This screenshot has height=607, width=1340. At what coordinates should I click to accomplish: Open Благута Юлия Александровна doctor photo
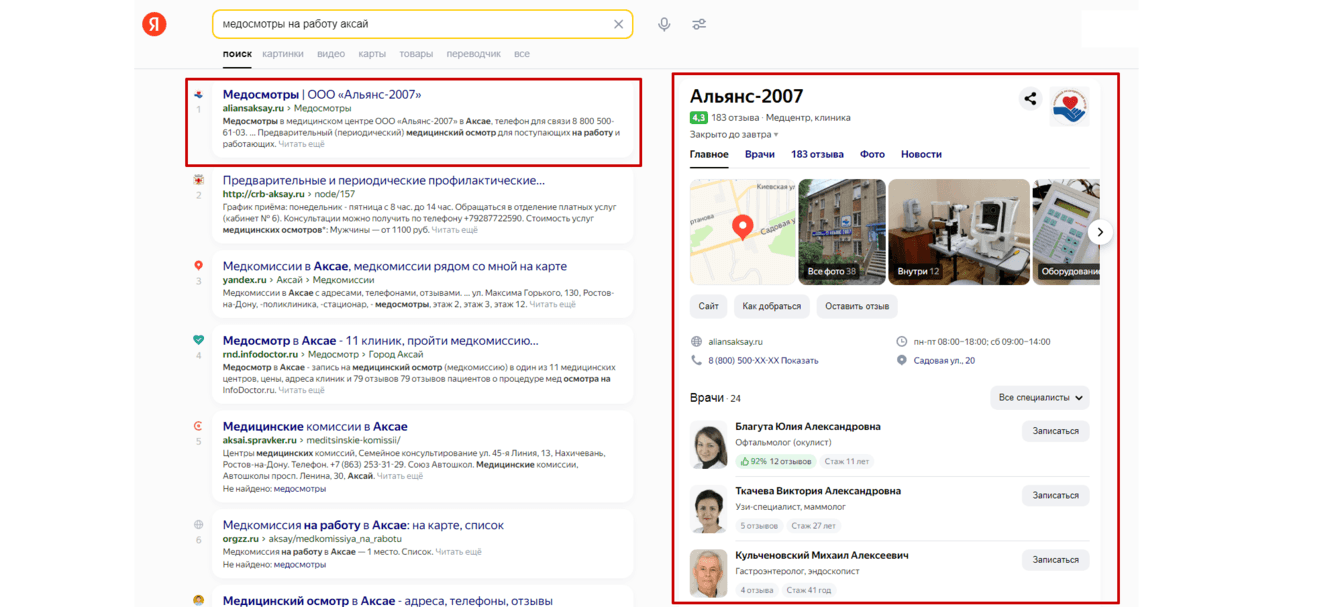coord(709,446)
